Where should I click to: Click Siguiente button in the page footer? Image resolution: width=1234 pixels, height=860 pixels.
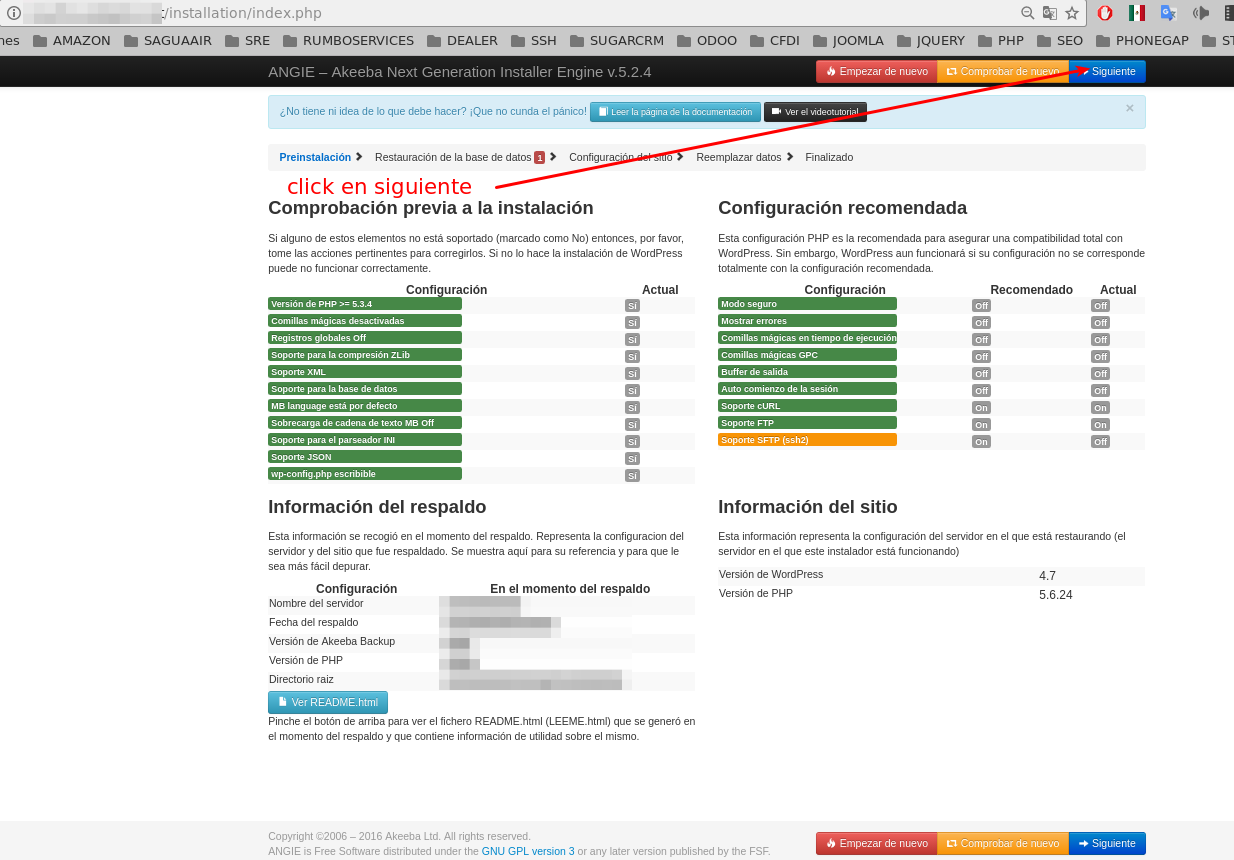click(x=1107, y=843)
